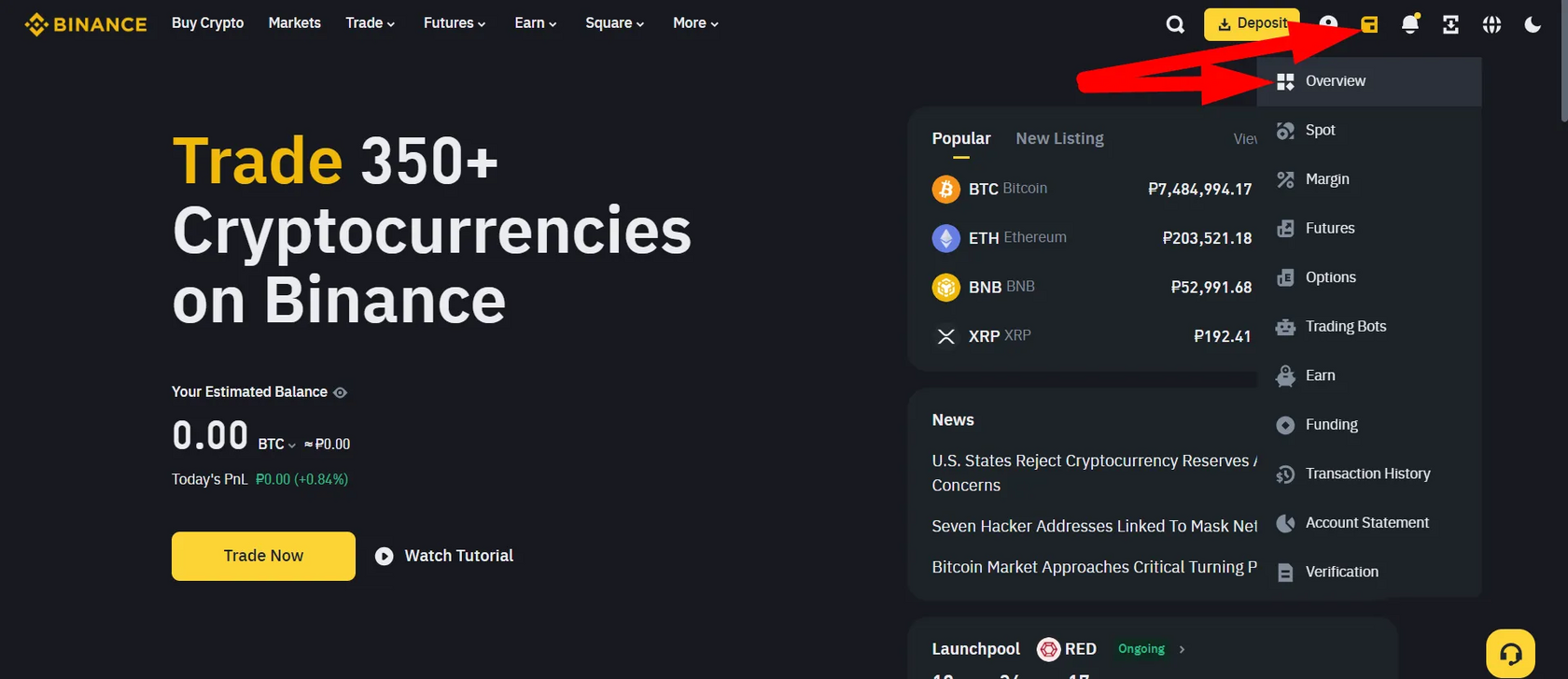The width and height of the screenshot is (1568, 679).
Task: Toggle balance visibility with the eye icon
Action: [341, 391]
